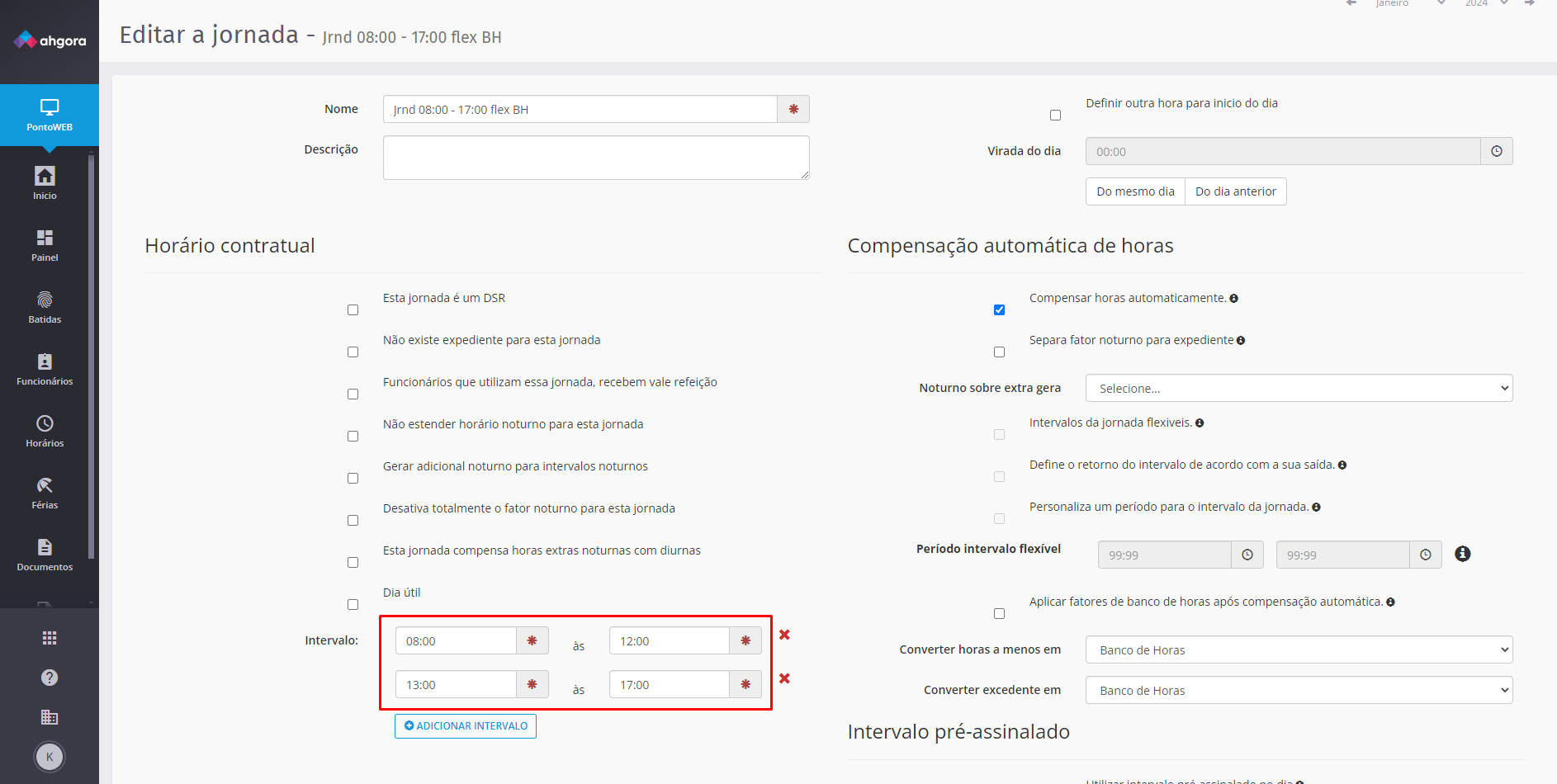This screenshot has width=1557, height=784.
Task: Open the PontoWEB module
Action: click(x=50, y=115)
